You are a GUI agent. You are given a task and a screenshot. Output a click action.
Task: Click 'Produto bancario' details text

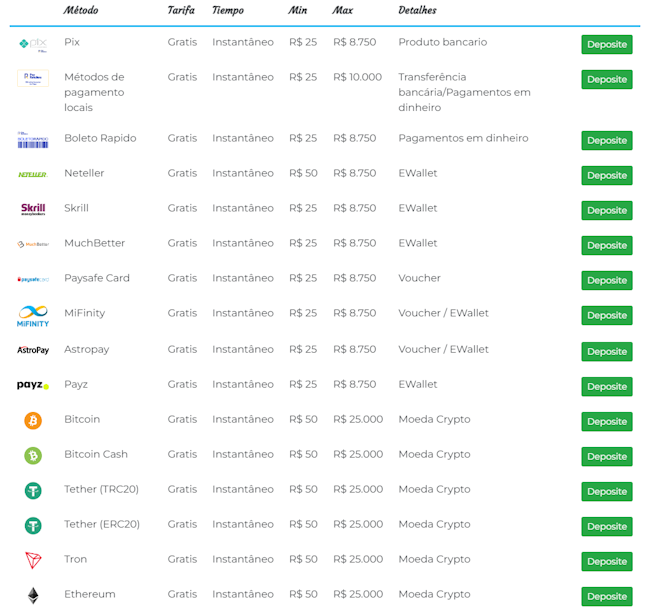coord(443,42)
